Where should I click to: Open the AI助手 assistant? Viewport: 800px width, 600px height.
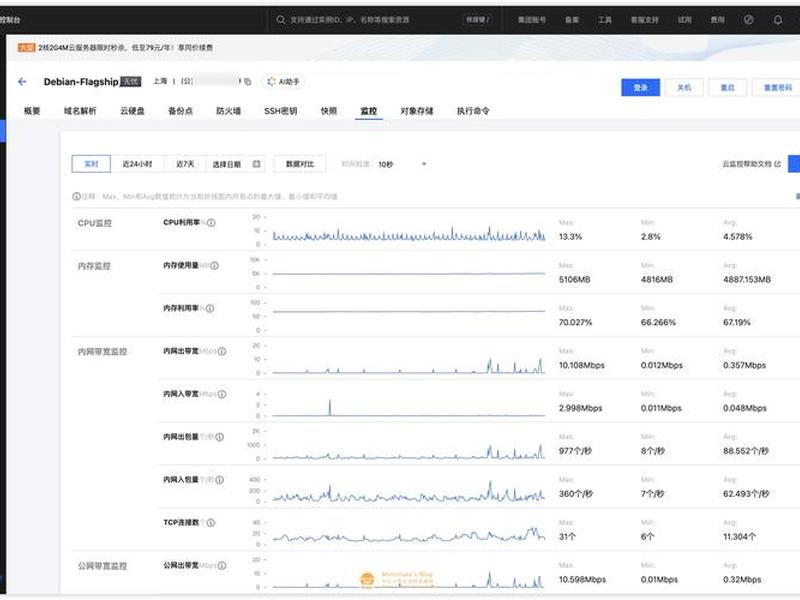click(x=283, y=82)
